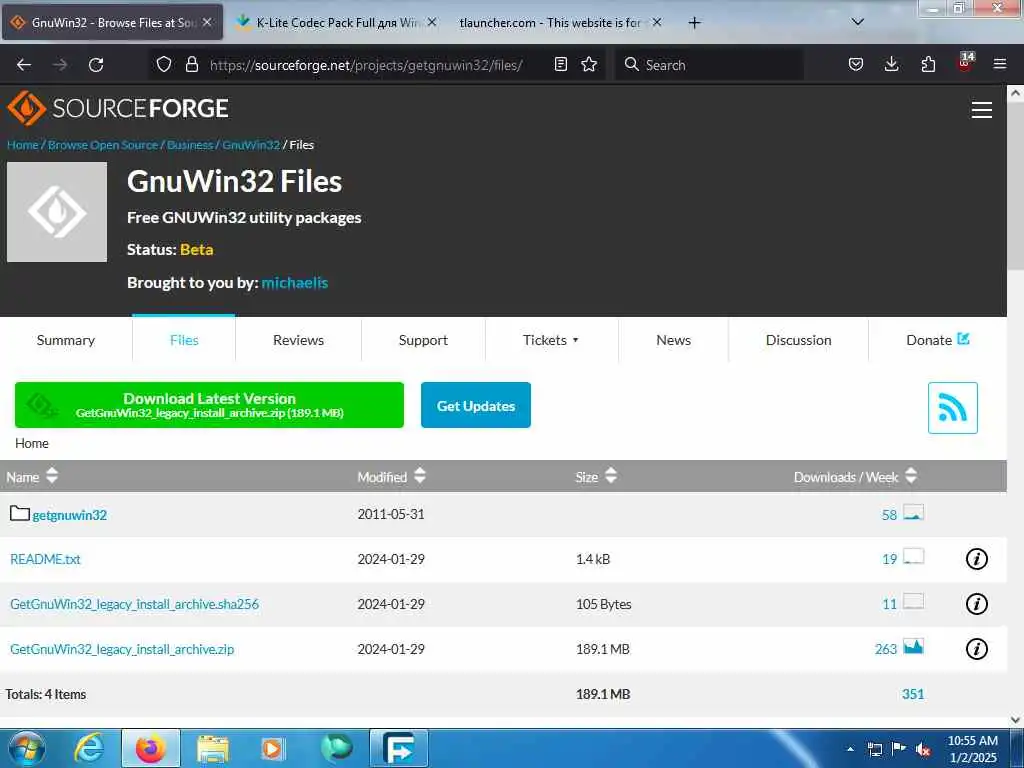The width and height of the screenshot is (1024, 768).
Task: Close the GnuWin32 browser tab
Action: tap(207, 22)
